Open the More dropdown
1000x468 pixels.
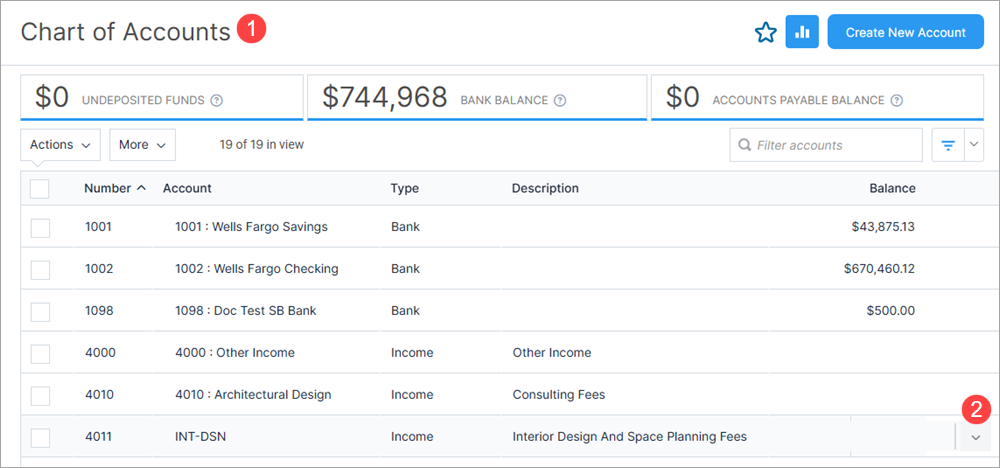pyautogui.click(x=142, y=145)
